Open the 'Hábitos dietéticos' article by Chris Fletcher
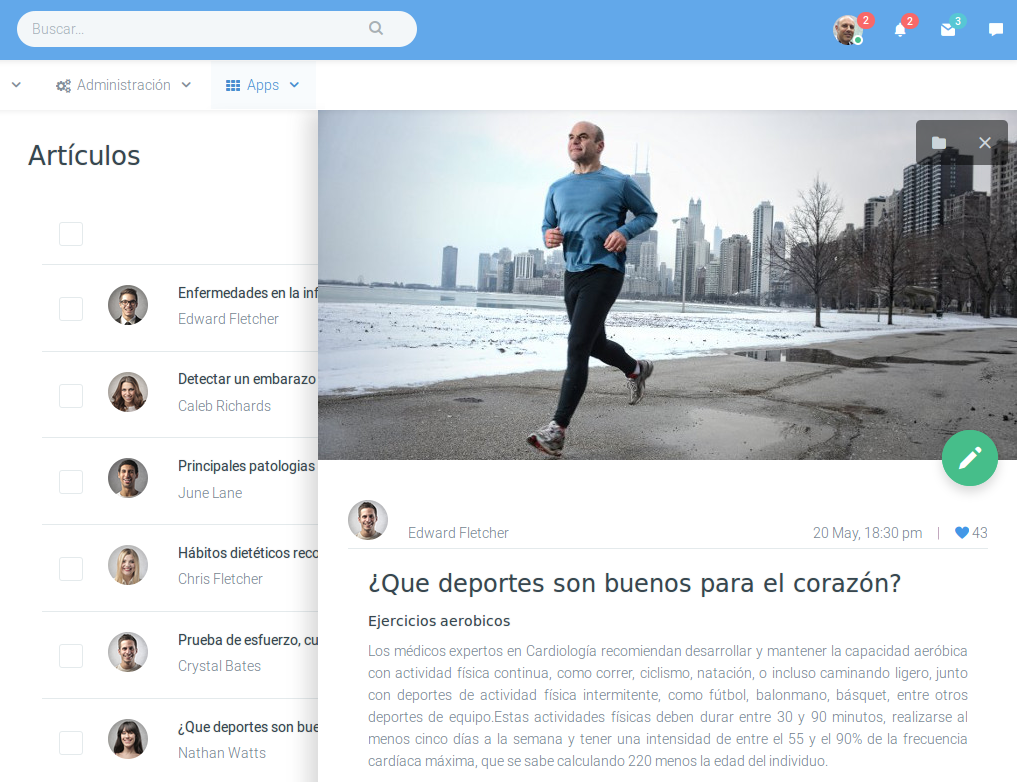 click(247, 553)
